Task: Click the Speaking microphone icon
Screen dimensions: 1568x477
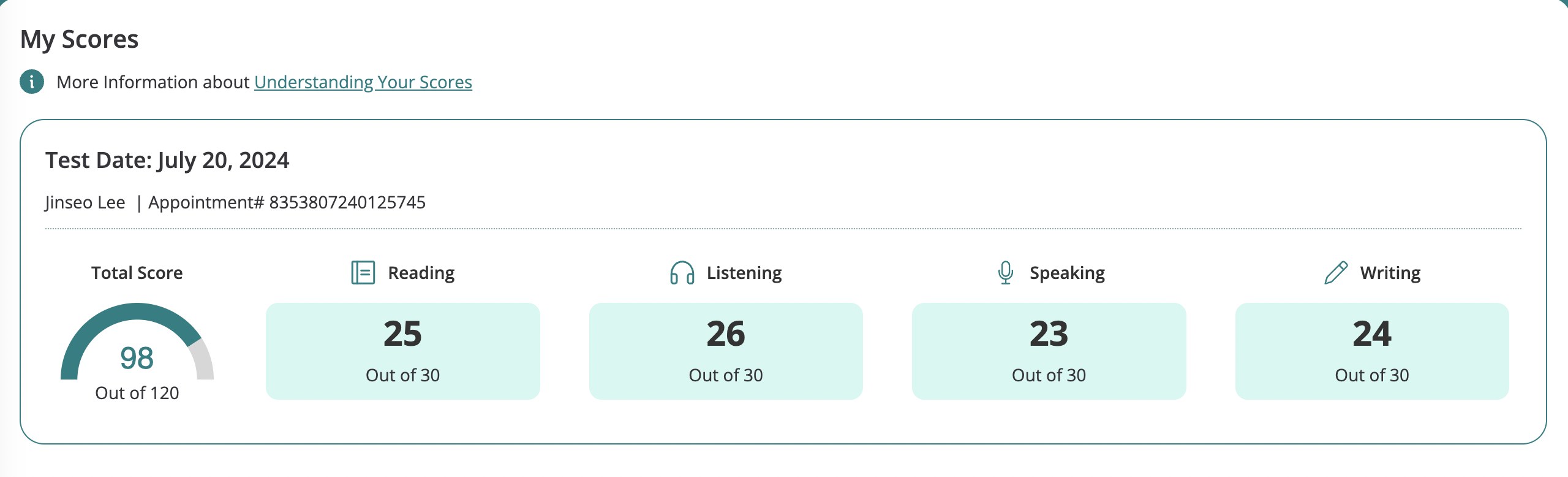Action: pos(1006,272)
